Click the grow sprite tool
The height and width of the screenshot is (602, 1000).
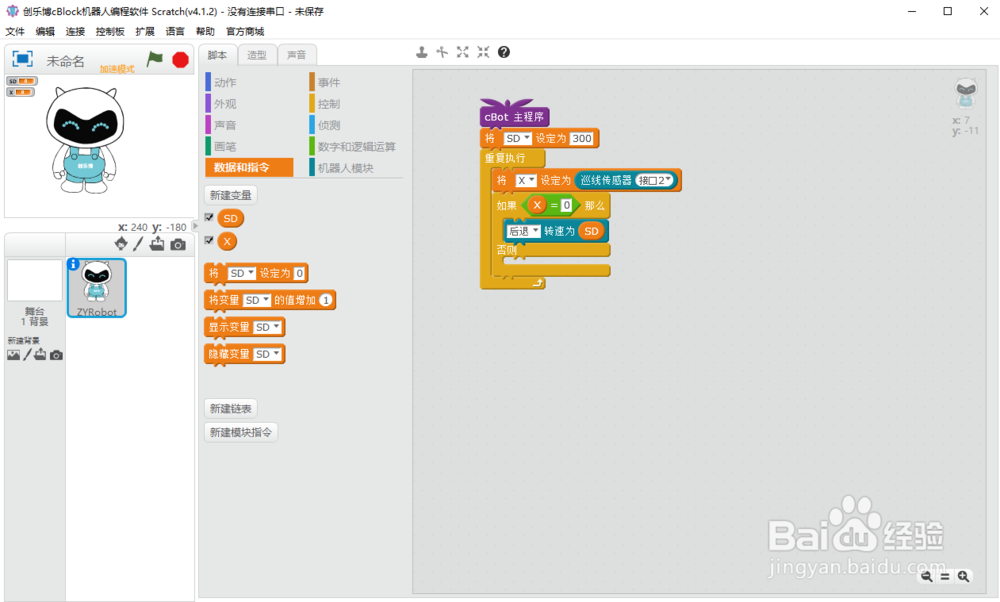pyautogui.click(x=462, y=51)
